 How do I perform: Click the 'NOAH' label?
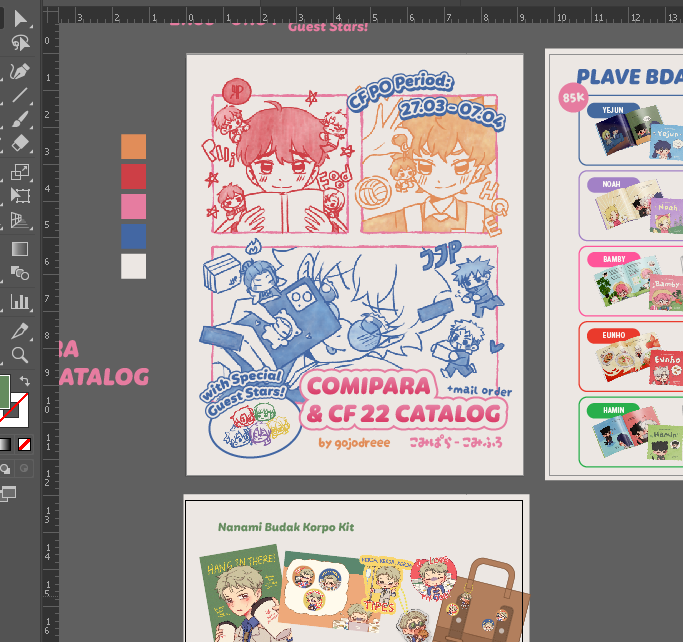612,184
